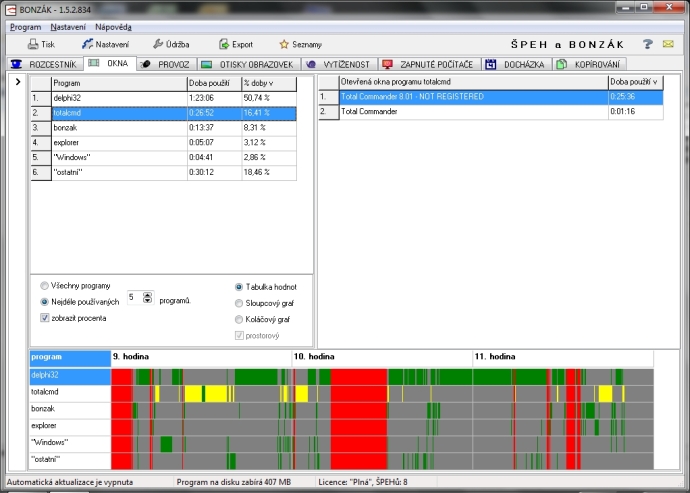
Task: Select Koláčový graf radio button
Action: click(x=239, y=319)
